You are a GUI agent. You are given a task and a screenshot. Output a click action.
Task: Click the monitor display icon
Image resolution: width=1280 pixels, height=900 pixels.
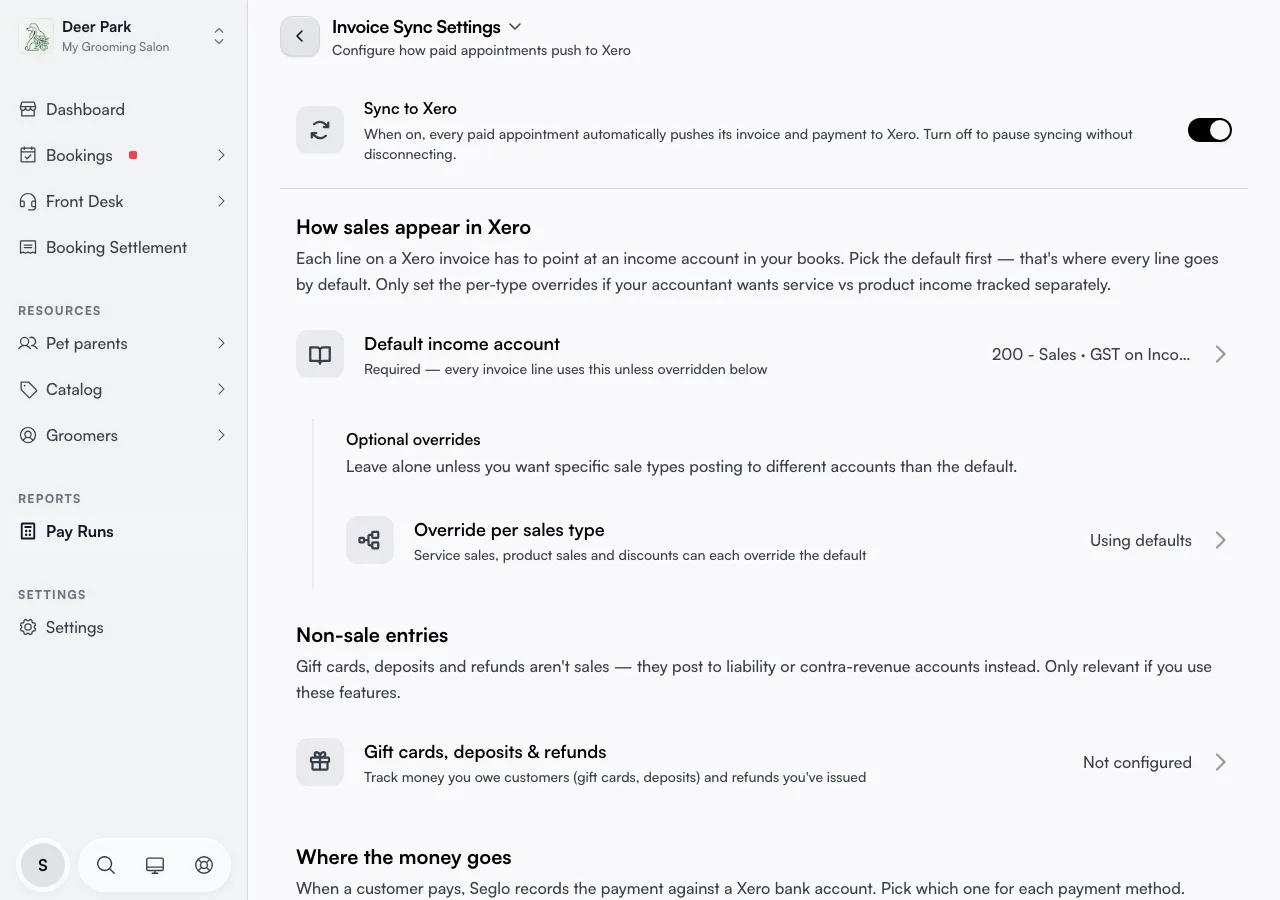pos(155,865)
